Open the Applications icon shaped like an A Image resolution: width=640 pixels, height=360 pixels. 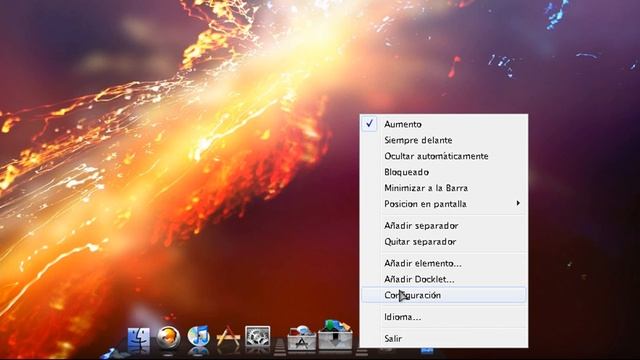[228, 338]
